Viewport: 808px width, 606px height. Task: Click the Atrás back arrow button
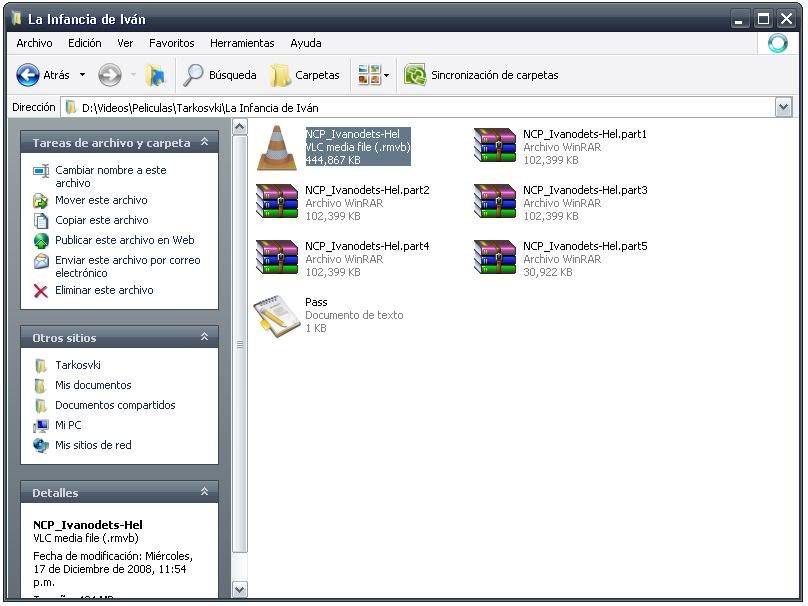point(29,75)
